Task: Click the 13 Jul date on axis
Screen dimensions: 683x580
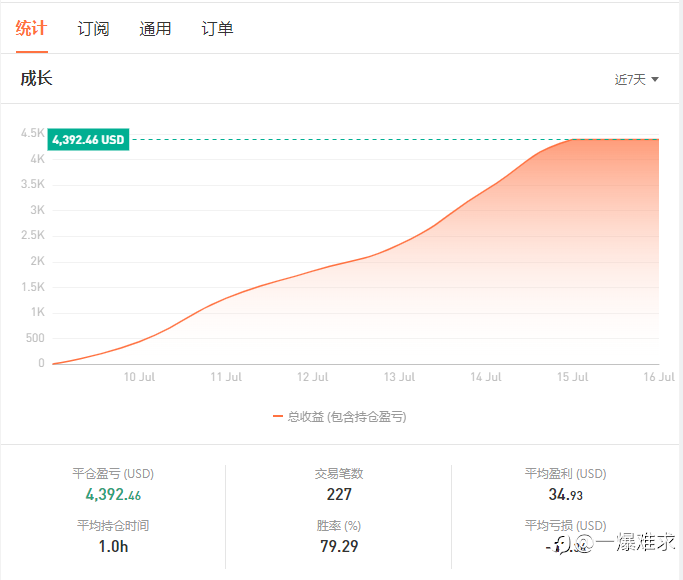Action: click(399, 377)
